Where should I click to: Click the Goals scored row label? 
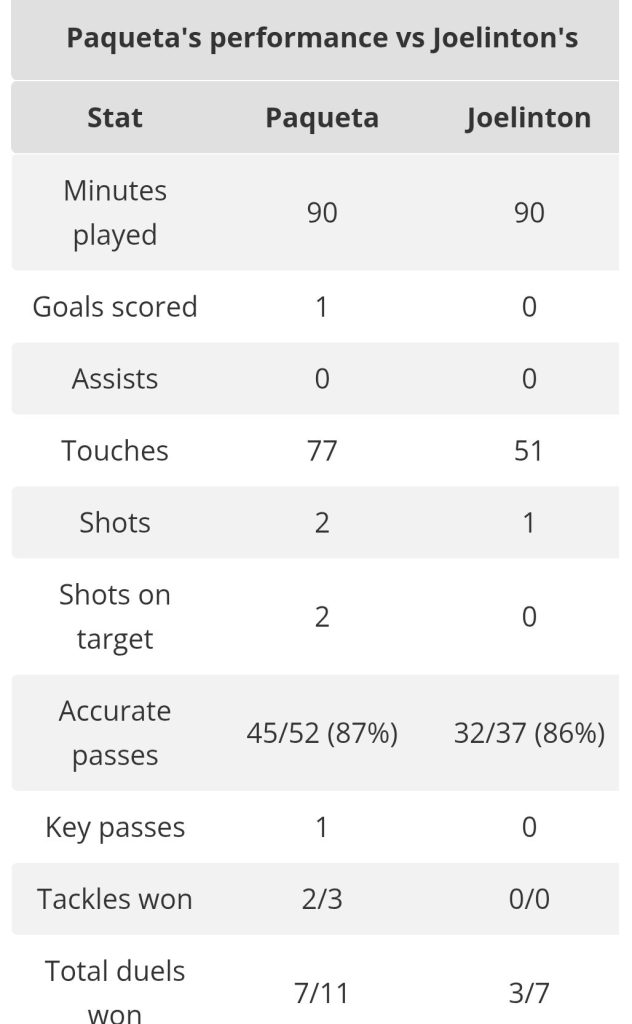point(115,306)
